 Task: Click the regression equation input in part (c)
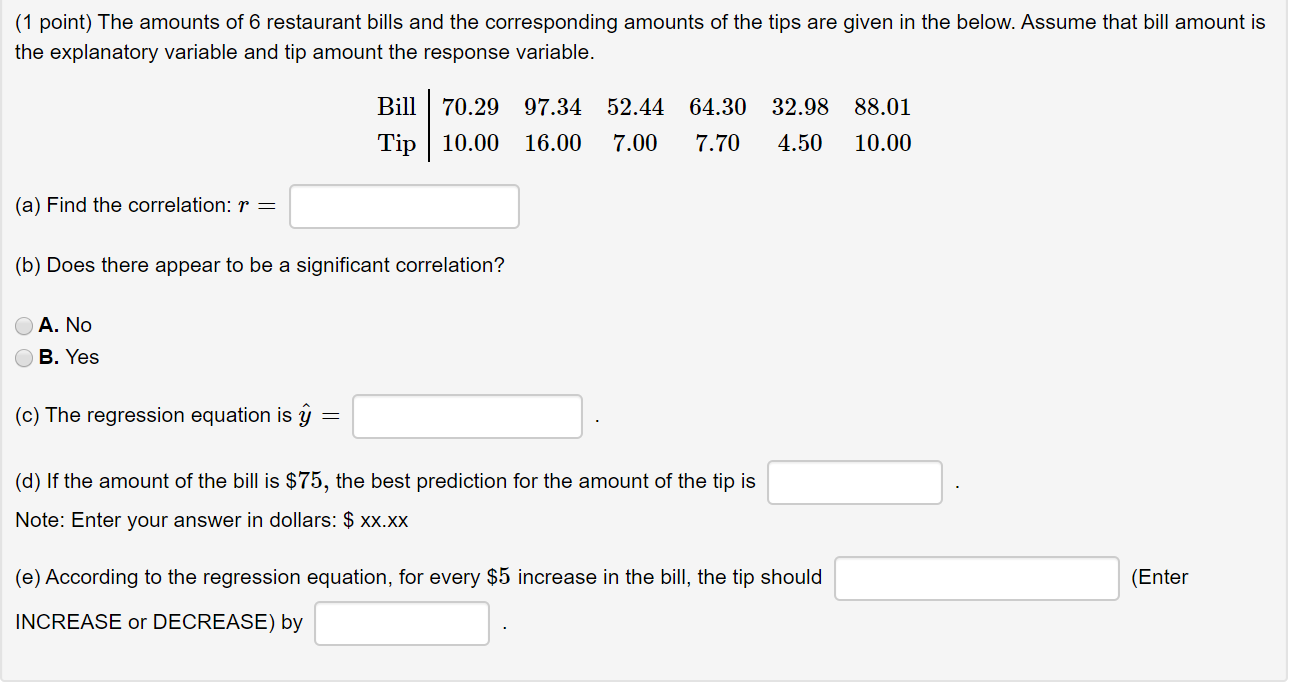[x=466, y=415]
